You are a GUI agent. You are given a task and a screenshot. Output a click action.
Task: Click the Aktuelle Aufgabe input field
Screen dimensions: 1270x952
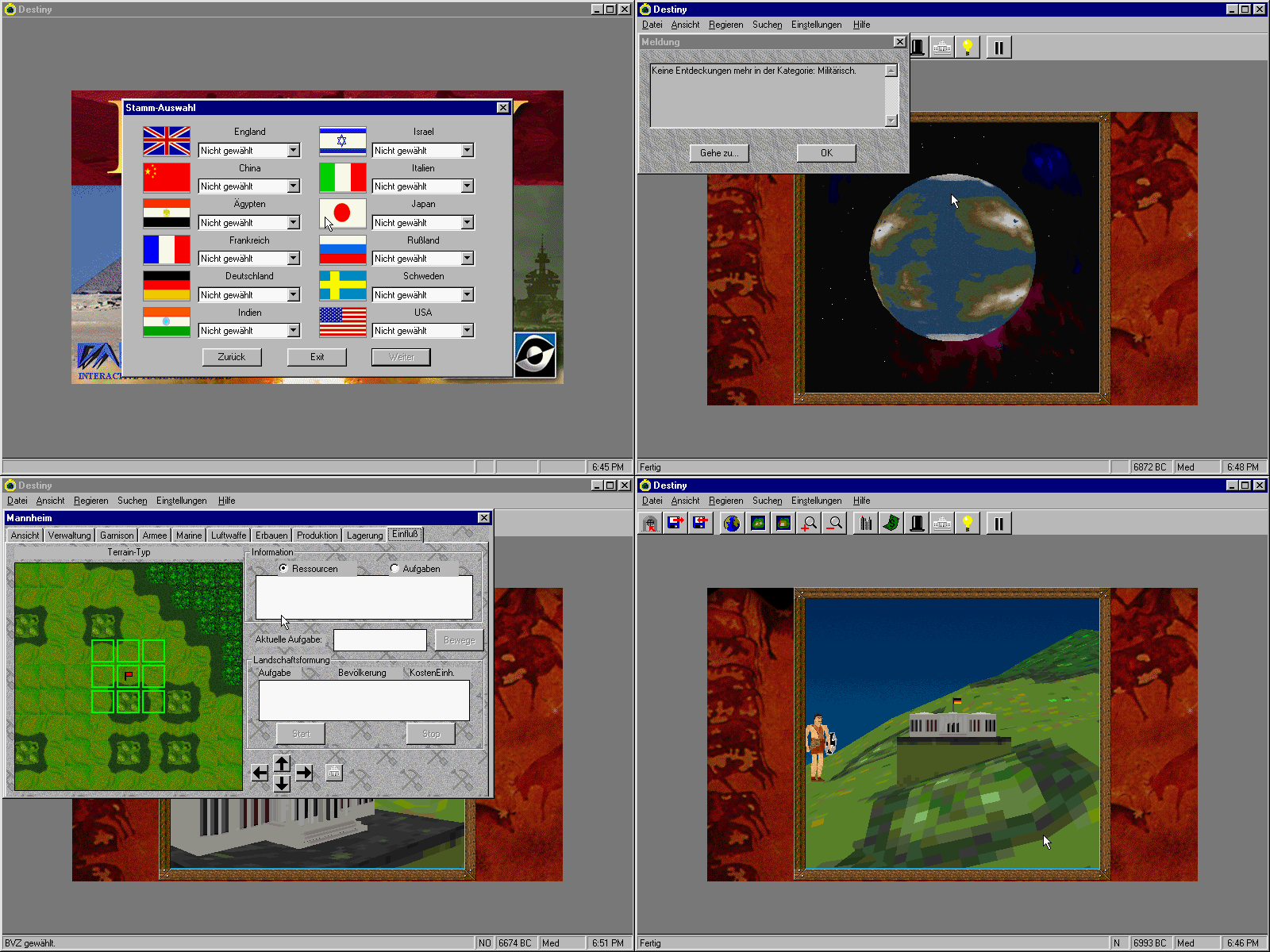pos(380,639)
